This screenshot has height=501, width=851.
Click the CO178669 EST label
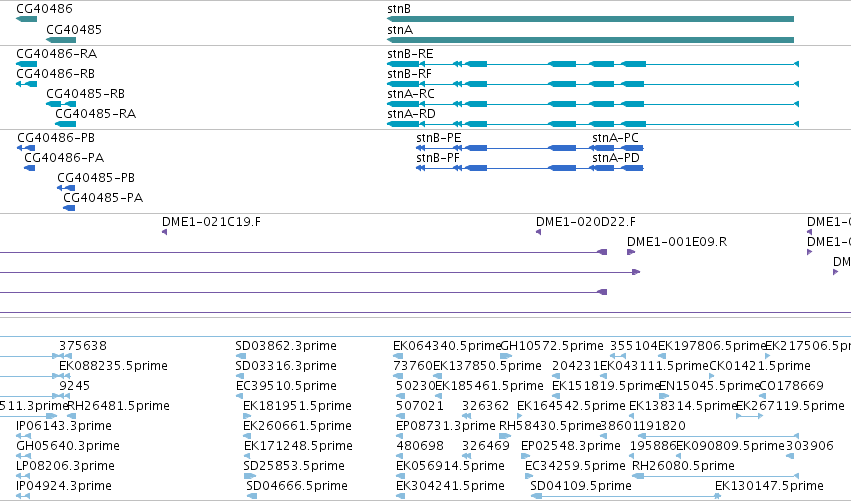click(x=791, y=385)
